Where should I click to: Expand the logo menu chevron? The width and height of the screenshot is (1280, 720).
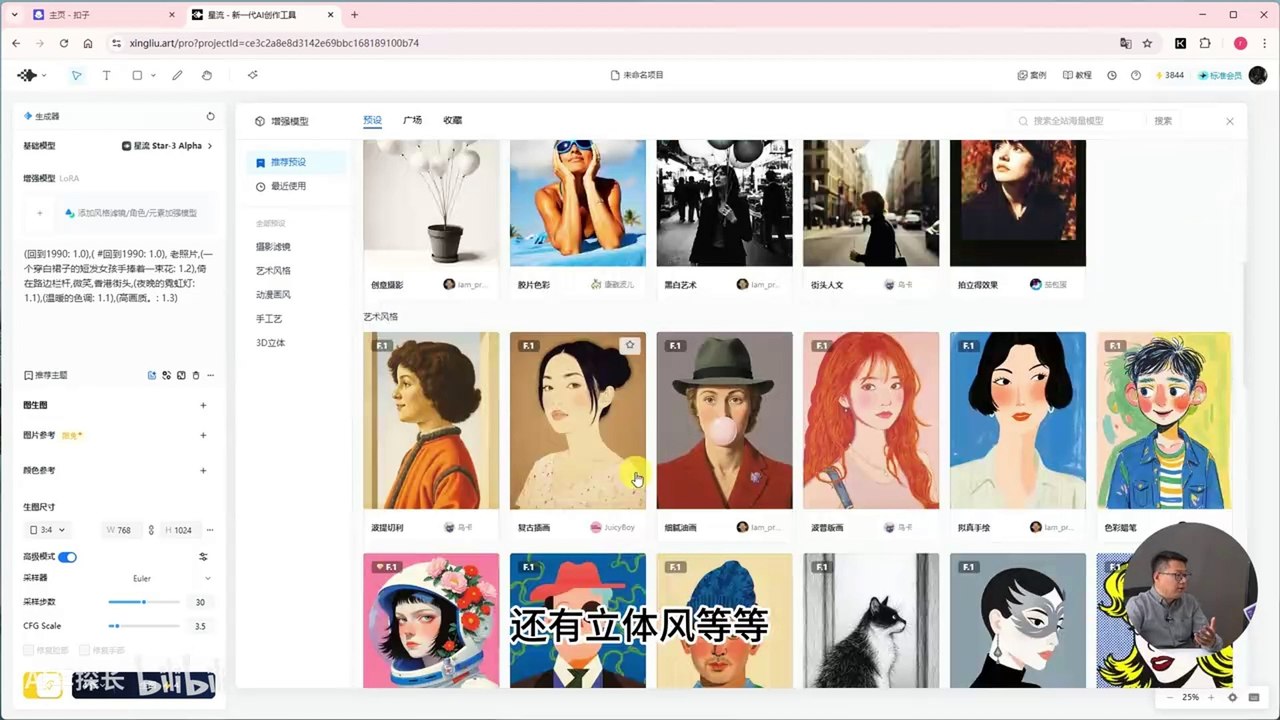click(x=44, y=76)
